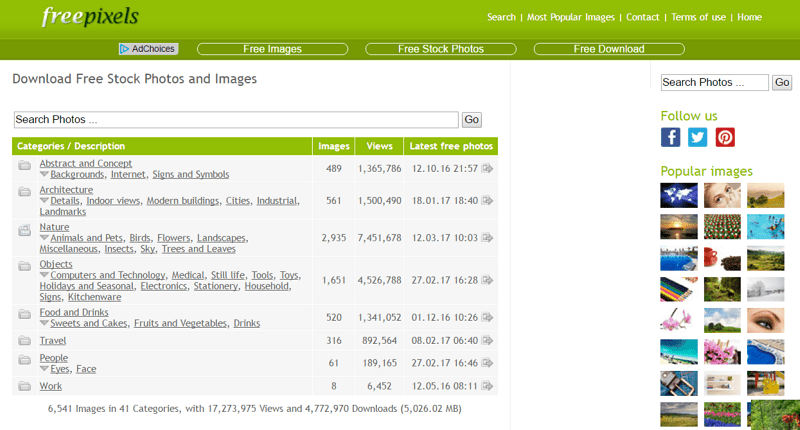Open the colored pencils thumbnail
The height and width of the screenshot is (430, 800).
click(679, 289)
